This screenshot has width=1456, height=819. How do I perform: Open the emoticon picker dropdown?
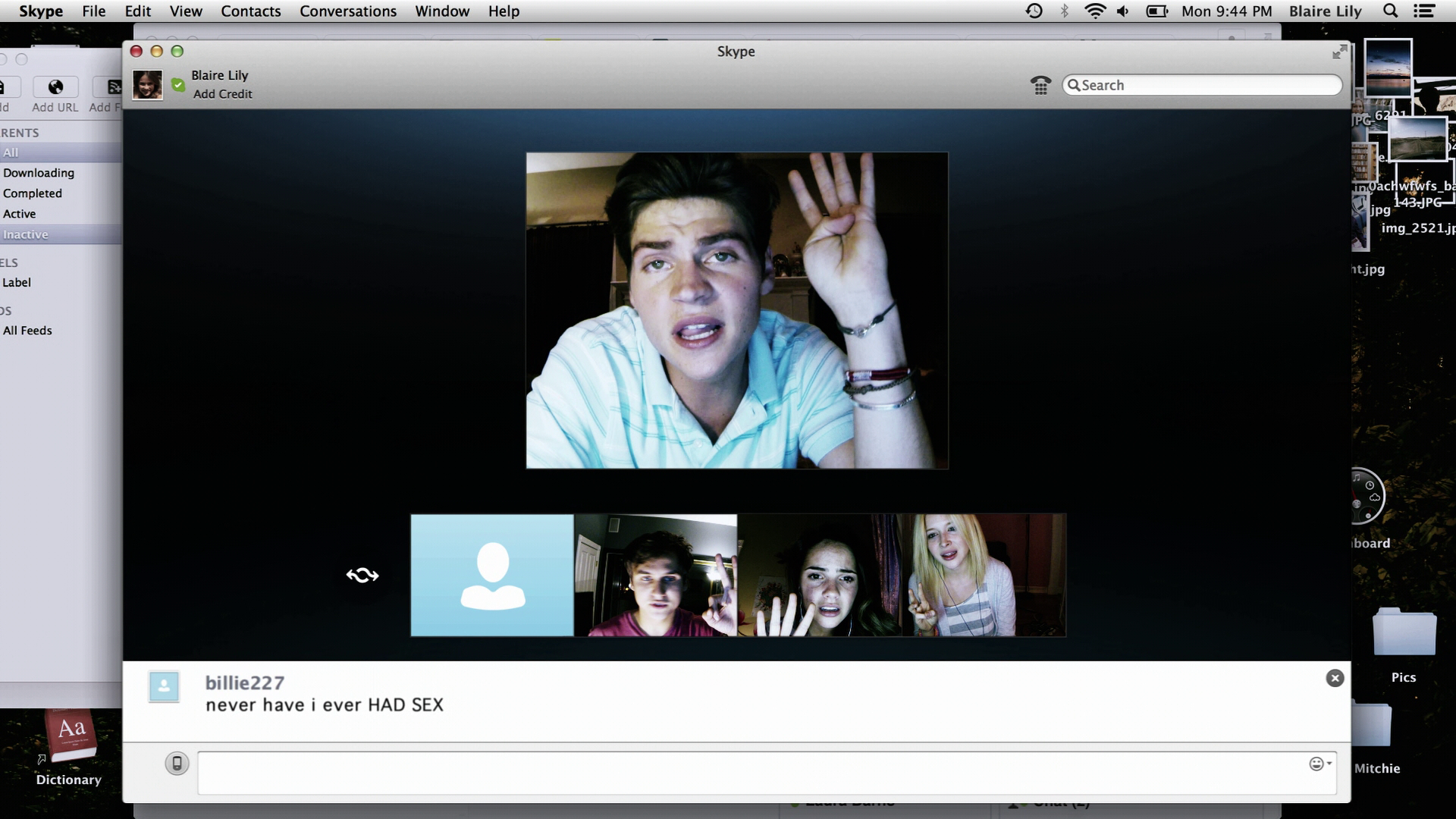click(x=1320, y=764)
